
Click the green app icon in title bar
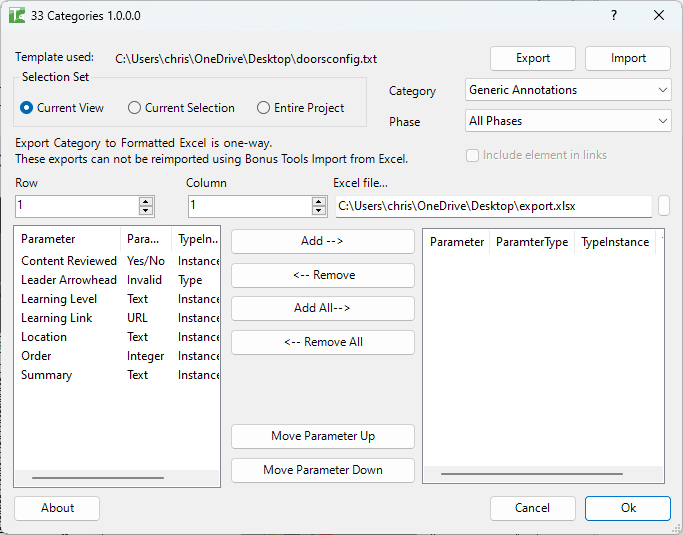pos(17,15)
